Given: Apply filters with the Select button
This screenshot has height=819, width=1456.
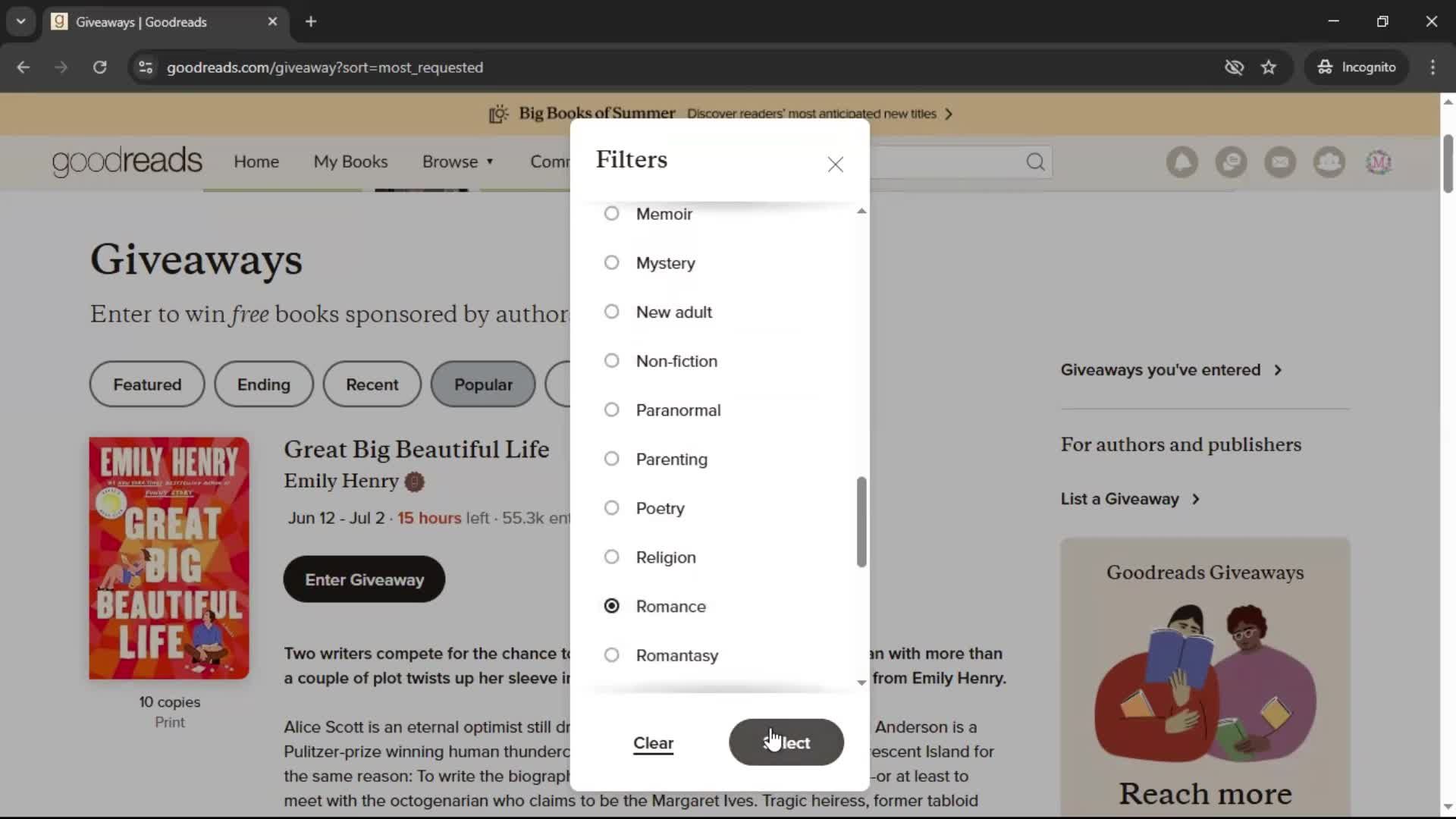Looking at the screenshot, I should [x=786, y=742].
